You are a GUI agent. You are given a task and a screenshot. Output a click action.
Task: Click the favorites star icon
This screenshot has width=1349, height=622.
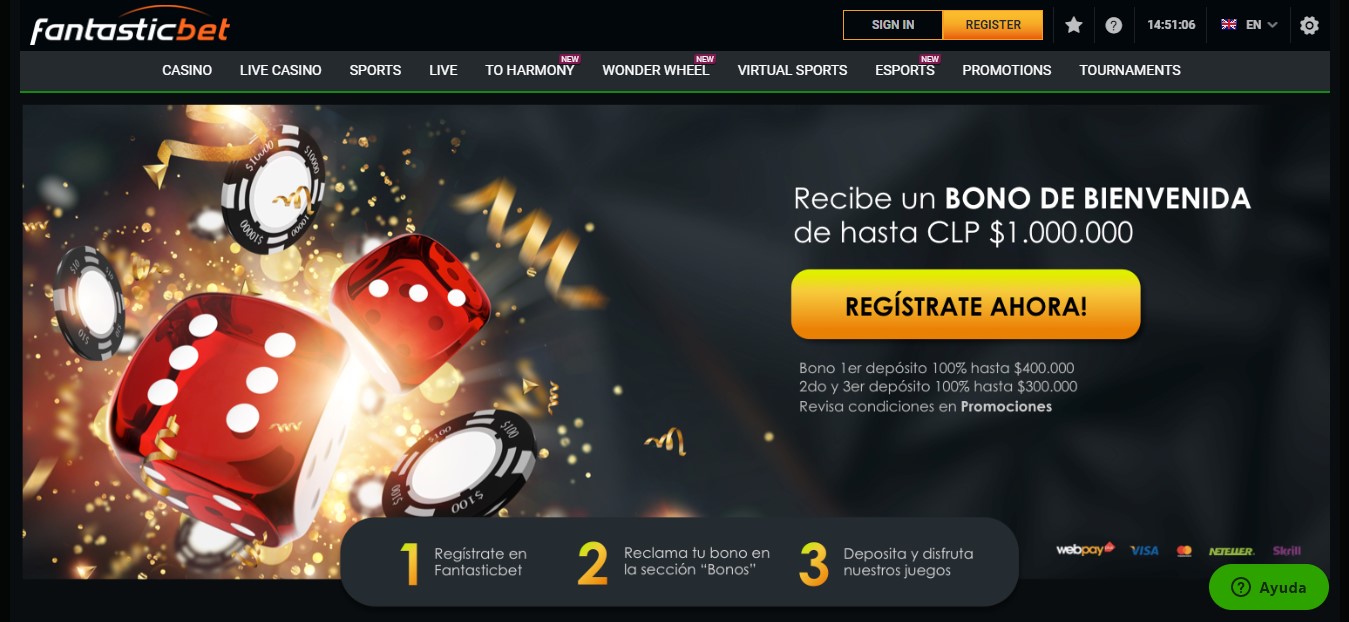coord(1074,25)
